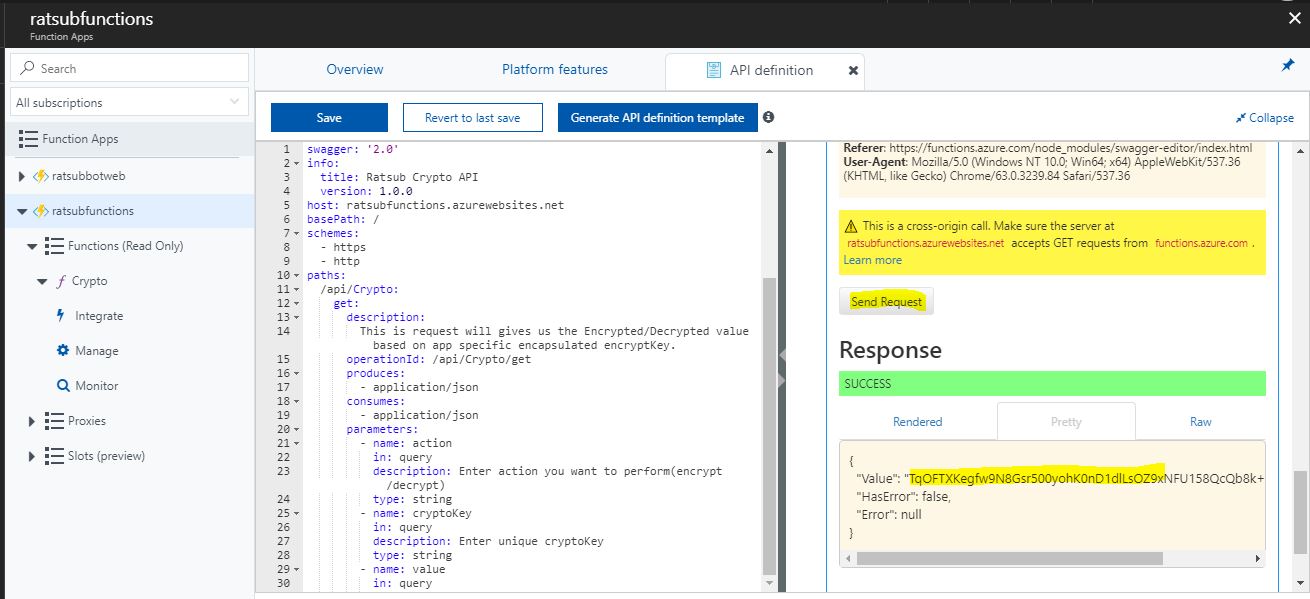The width and height of the screenshot is (1310, 599).
Task: Switch to the Platform features tab
Action: (555, 69)
